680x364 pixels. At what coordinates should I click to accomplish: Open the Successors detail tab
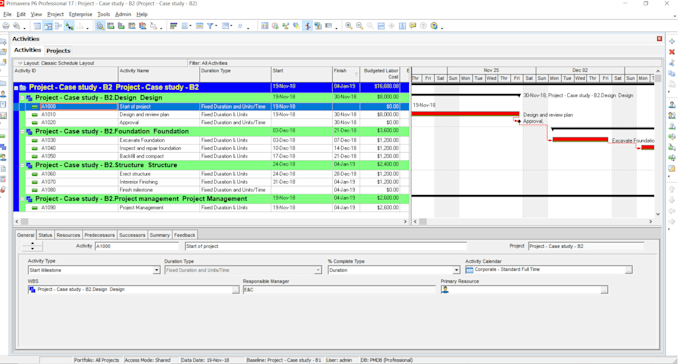coord(132,235)
